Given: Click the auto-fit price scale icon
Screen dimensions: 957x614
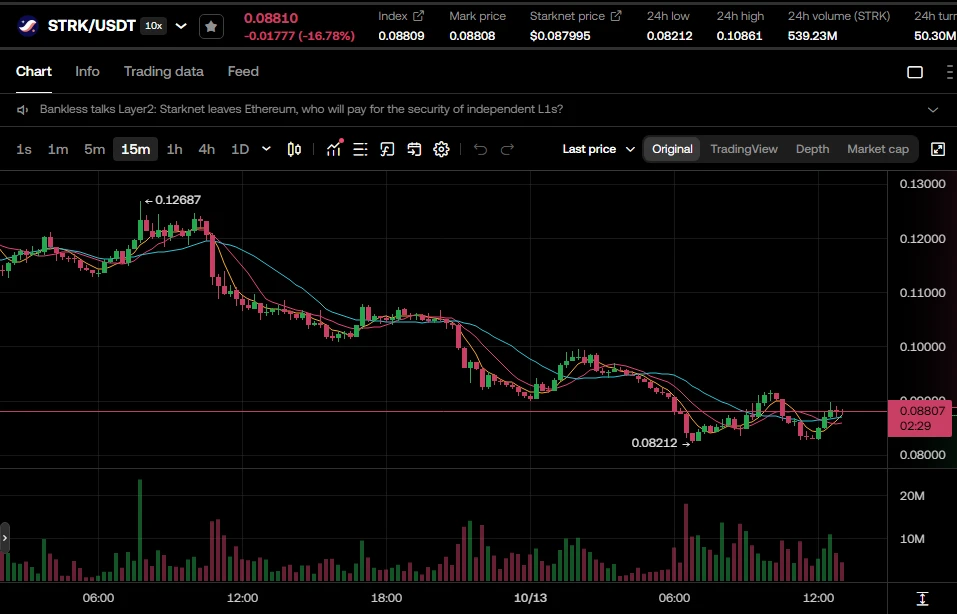Looking at the screenshot, I should tap(922, 599).
